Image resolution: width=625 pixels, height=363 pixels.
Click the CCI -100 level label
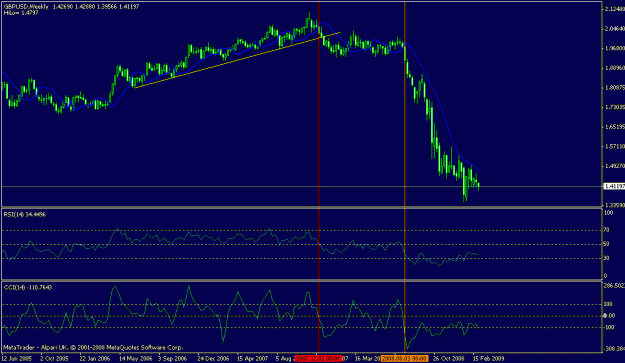pyautogui.click(x=609, y=328)
